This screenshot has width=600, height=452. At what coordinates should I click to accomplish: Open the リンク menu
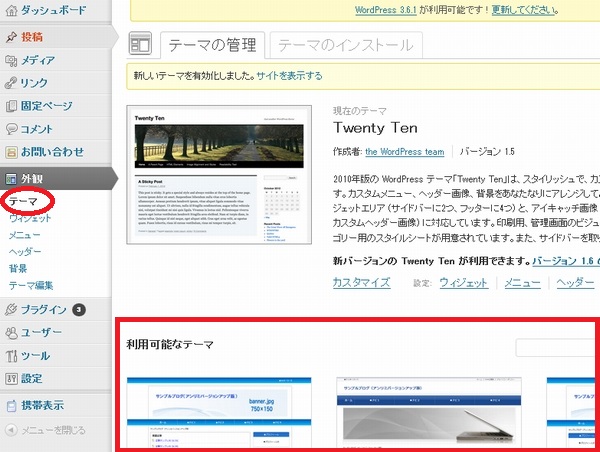34,83
